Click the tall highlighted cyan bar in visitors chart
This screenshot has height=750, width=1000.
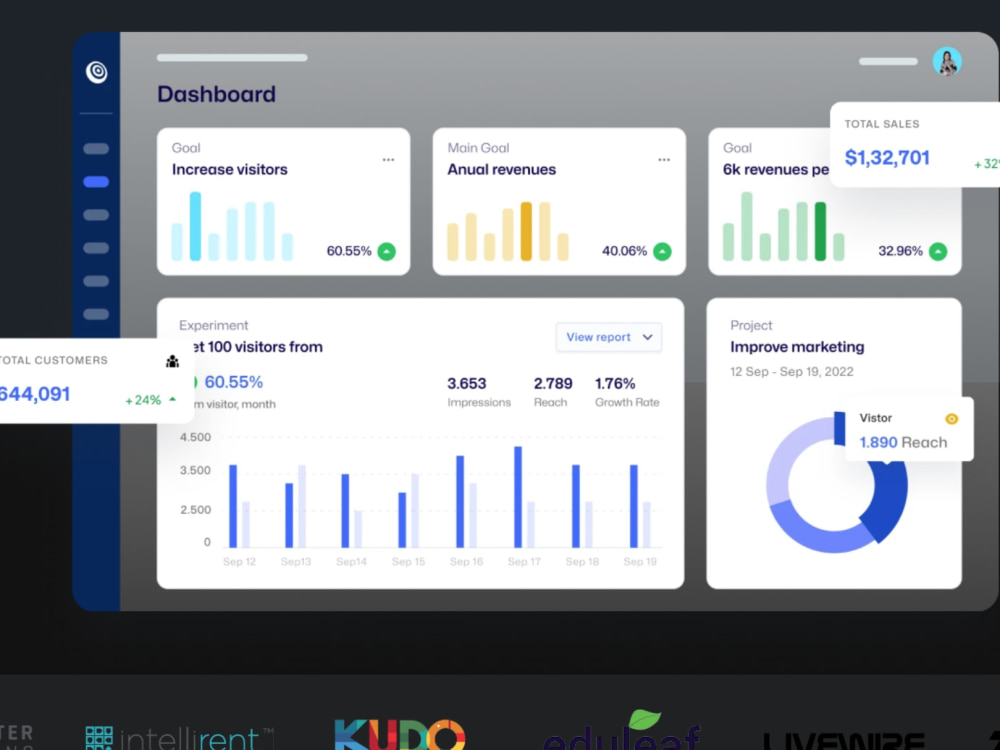[195, 226]
